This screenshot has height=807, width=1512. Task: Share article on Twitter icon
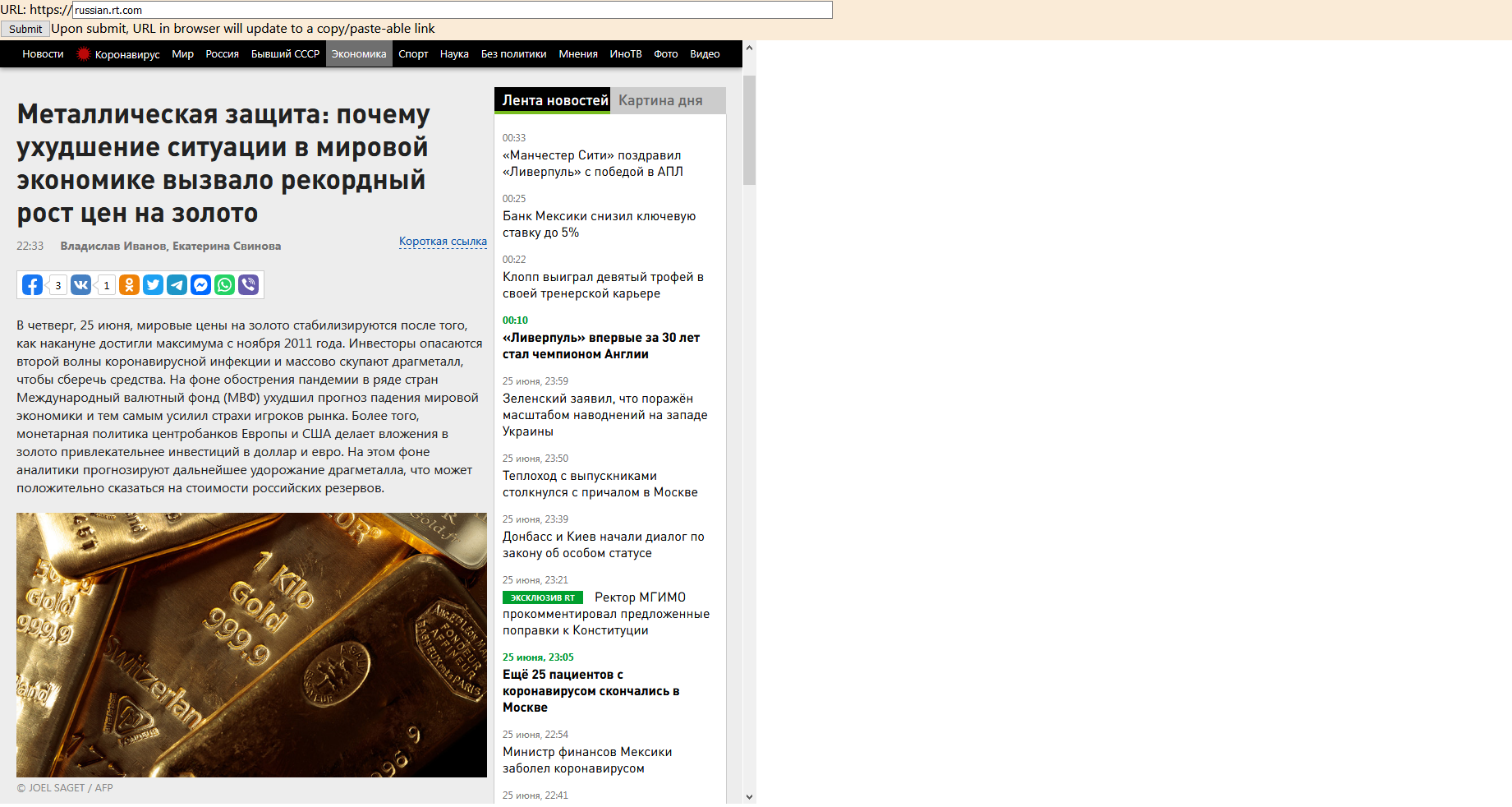click(153, 285)
